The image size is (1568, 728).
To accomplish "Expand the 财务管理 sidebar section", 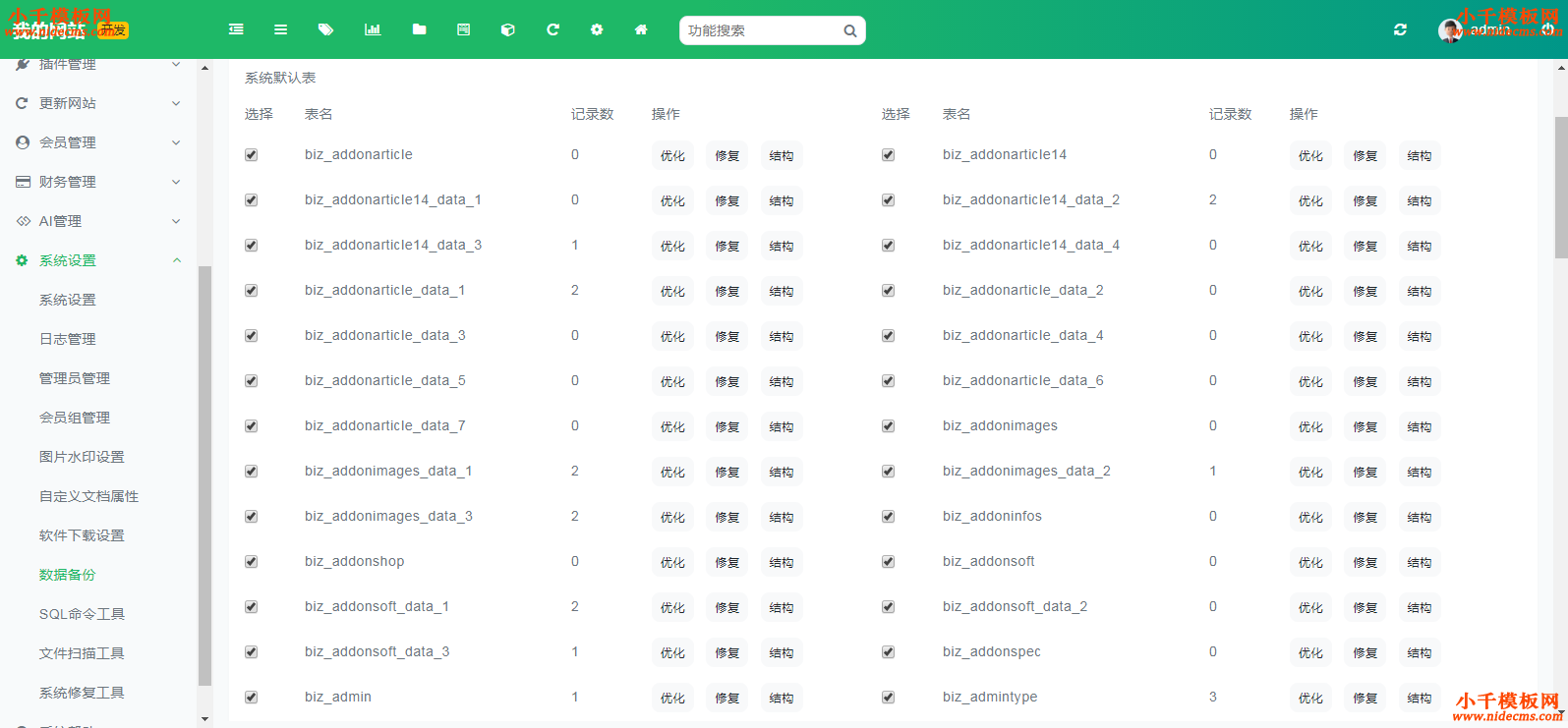I will click(x=98, y=182).
